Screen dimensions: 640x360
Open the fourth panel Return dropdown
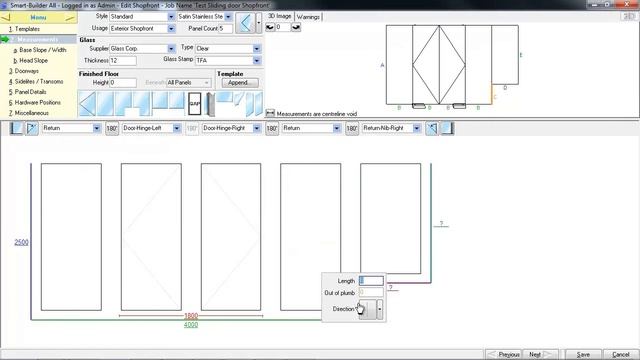pos(336,128)
